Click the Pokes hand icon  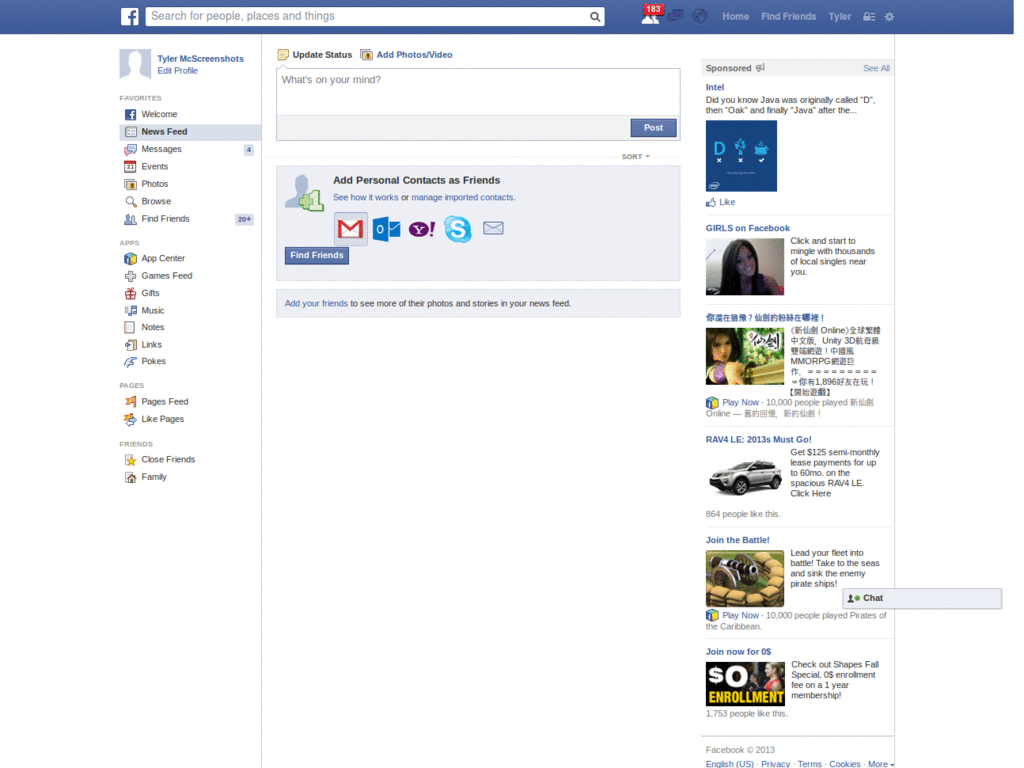pos(131,362)
